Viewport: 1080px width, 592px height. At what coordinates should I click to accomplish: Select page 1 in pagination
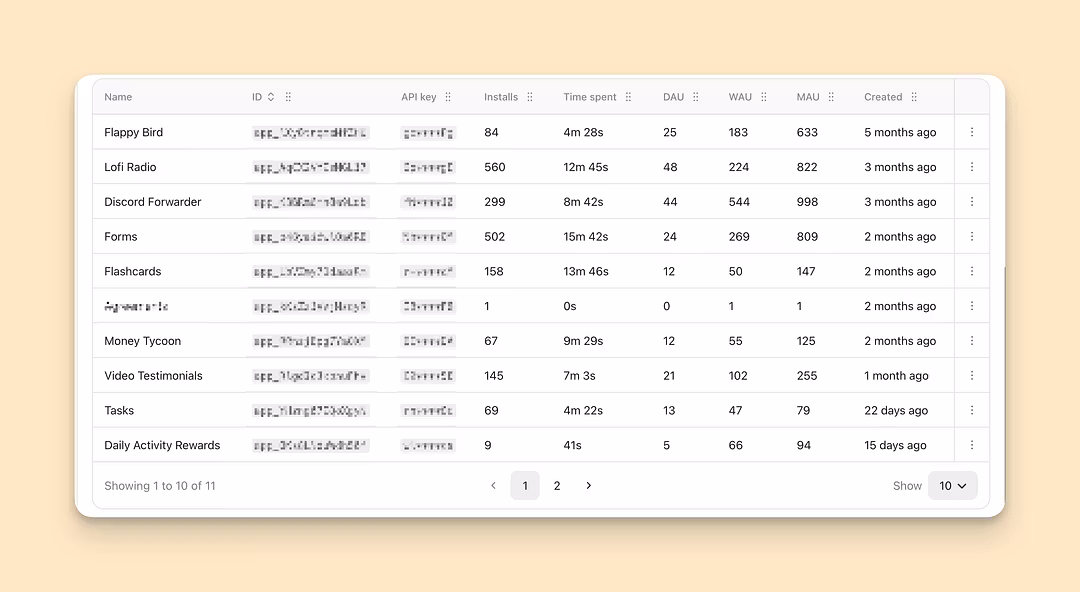[525, 486]
